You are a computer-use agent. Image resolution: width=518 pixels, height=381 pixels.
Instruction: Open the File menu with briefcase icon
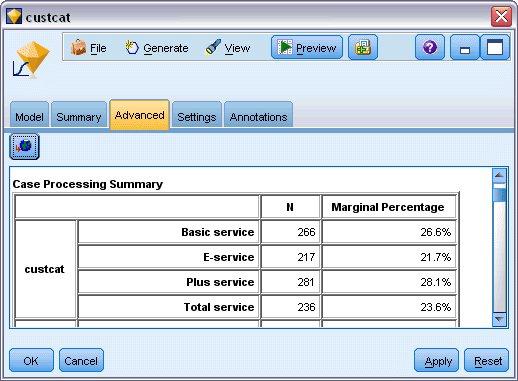tap(89, 48)
